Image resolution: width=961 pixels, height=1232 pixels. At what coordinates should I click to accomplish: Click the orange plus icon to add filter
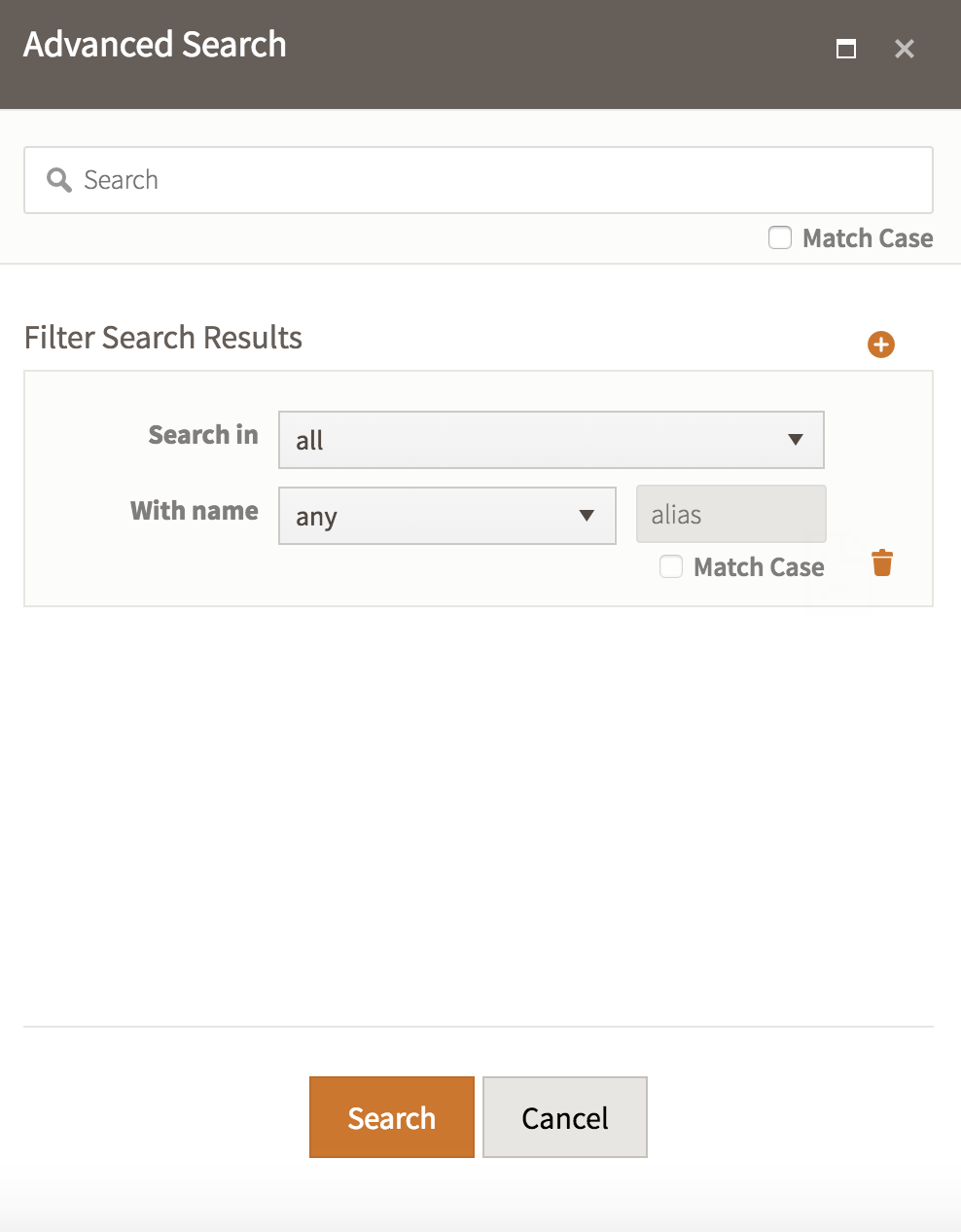click(x=881, y=344)
